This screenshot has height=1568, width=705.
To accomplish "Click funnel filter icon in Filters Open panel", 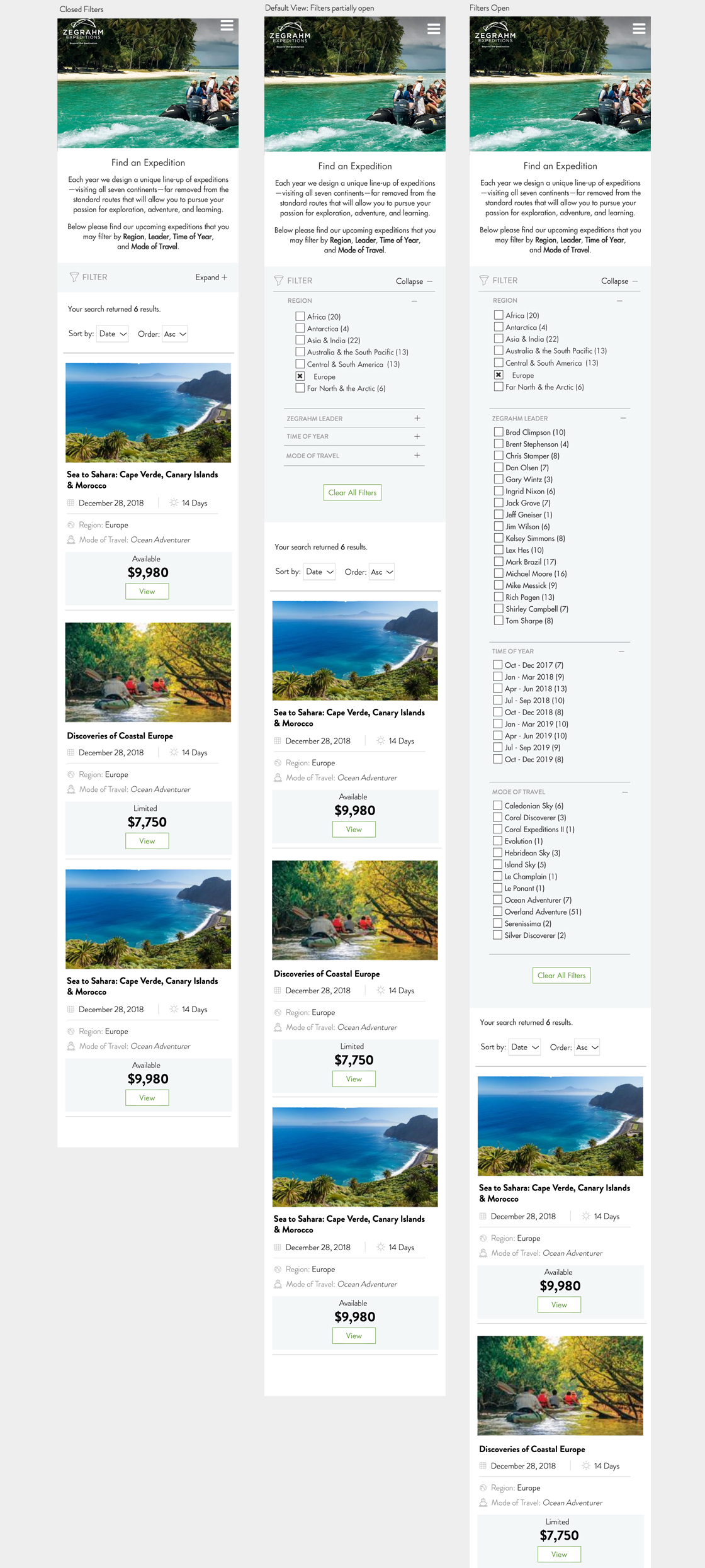I will click(484, 281).
